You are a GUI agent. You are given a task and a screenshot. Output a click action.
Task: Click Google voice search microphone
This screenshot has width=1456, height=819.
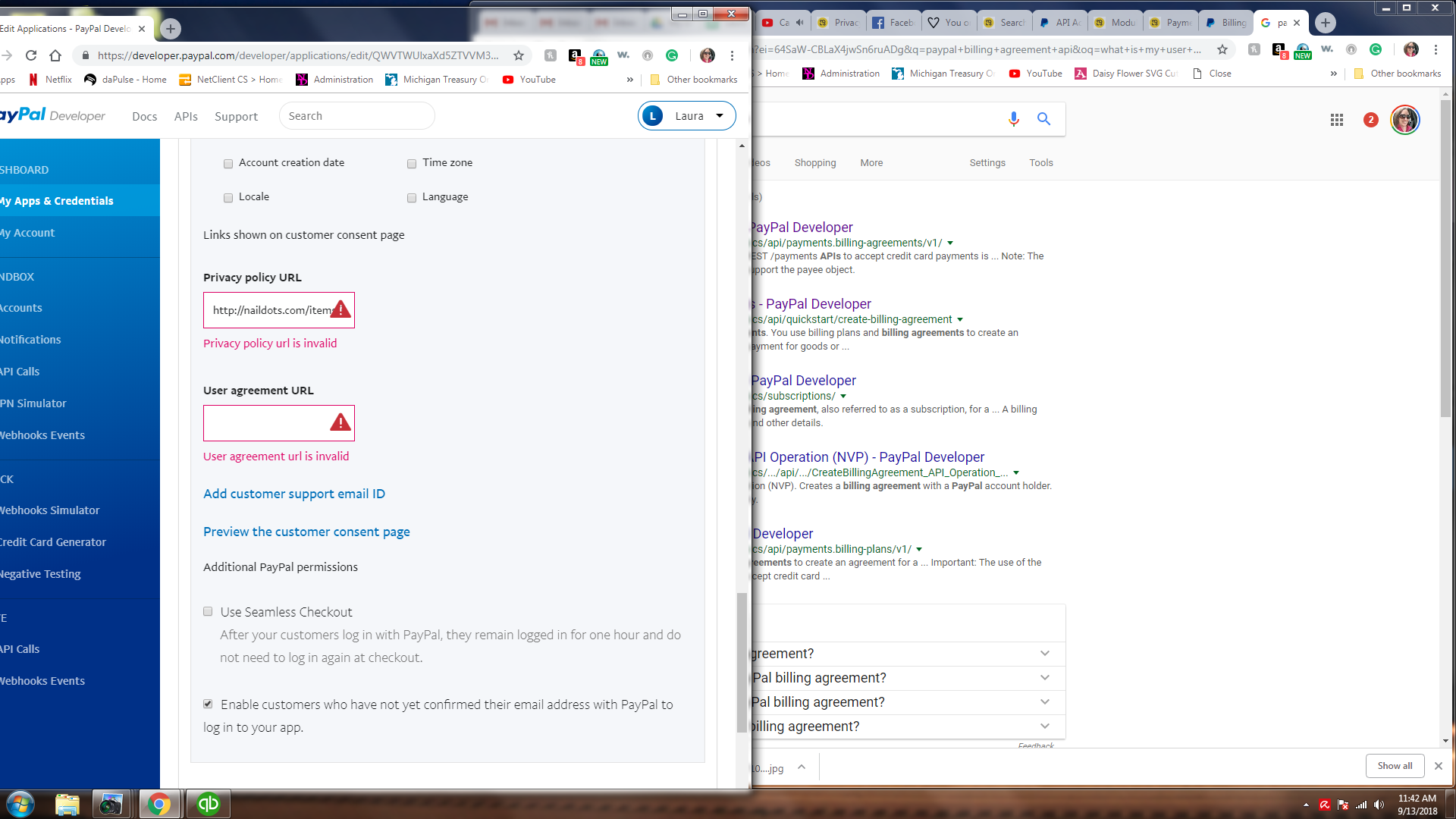(1014, 119)
